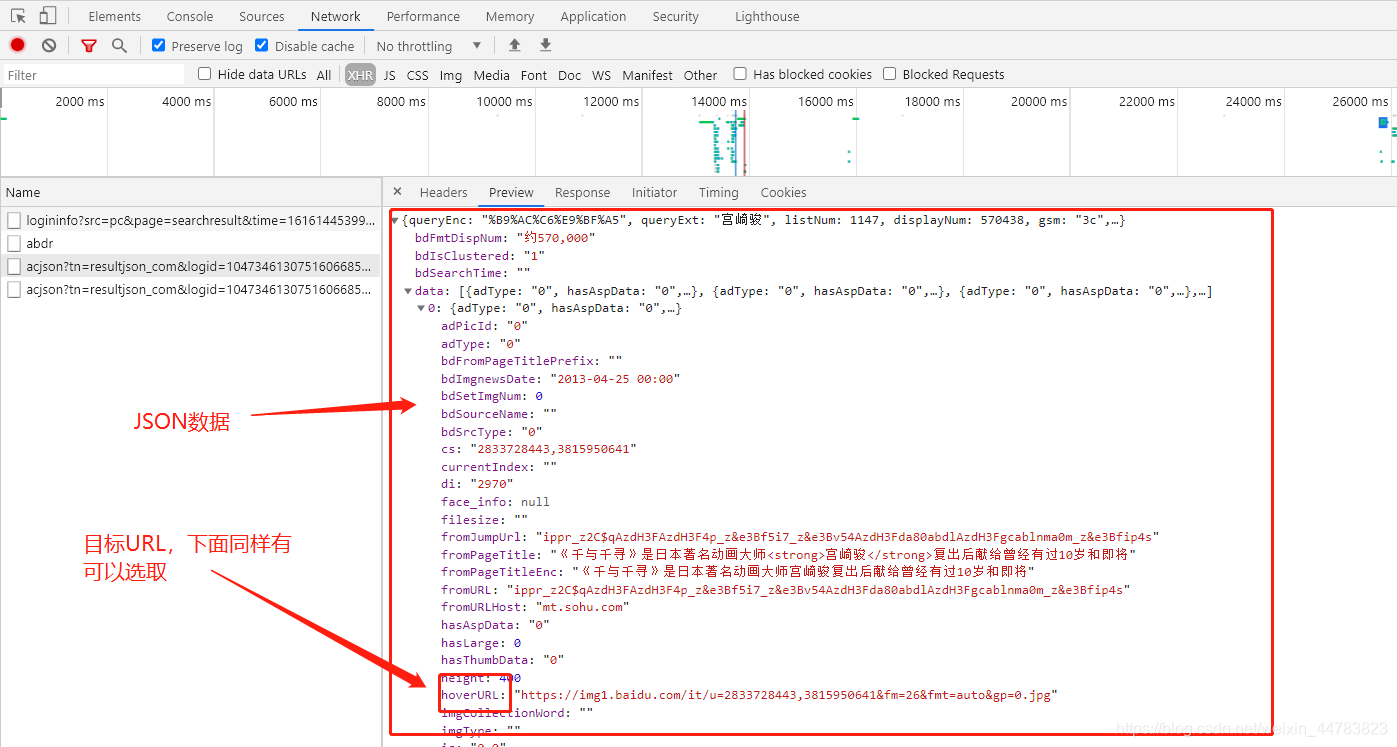The width and height of the screenshot is (1397, 747).
Task: Select the abdr request file icon
Action: (x=14, y=243)
